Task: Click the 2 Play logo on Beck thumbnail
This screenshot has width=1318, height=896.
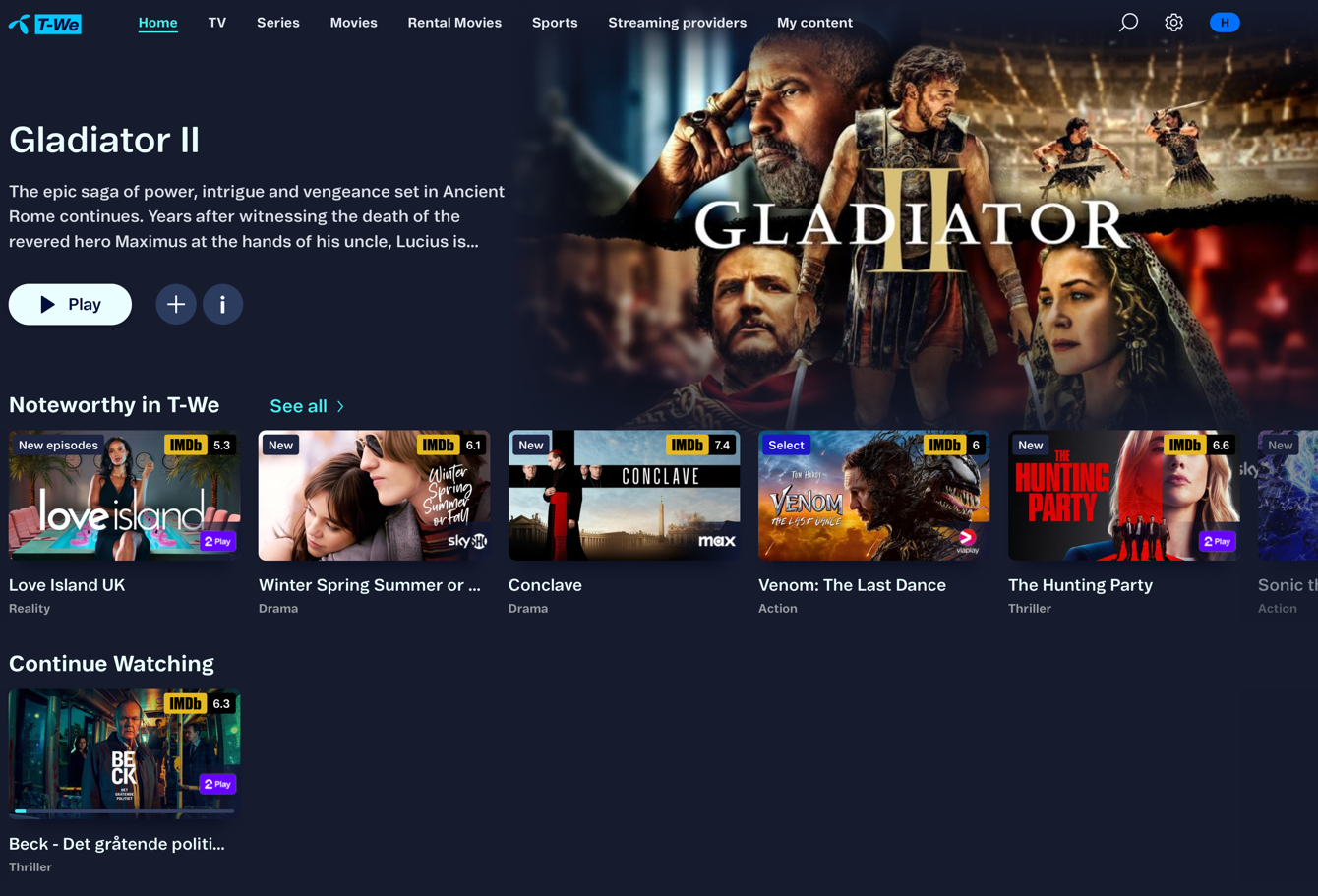Action: (217, 784)
